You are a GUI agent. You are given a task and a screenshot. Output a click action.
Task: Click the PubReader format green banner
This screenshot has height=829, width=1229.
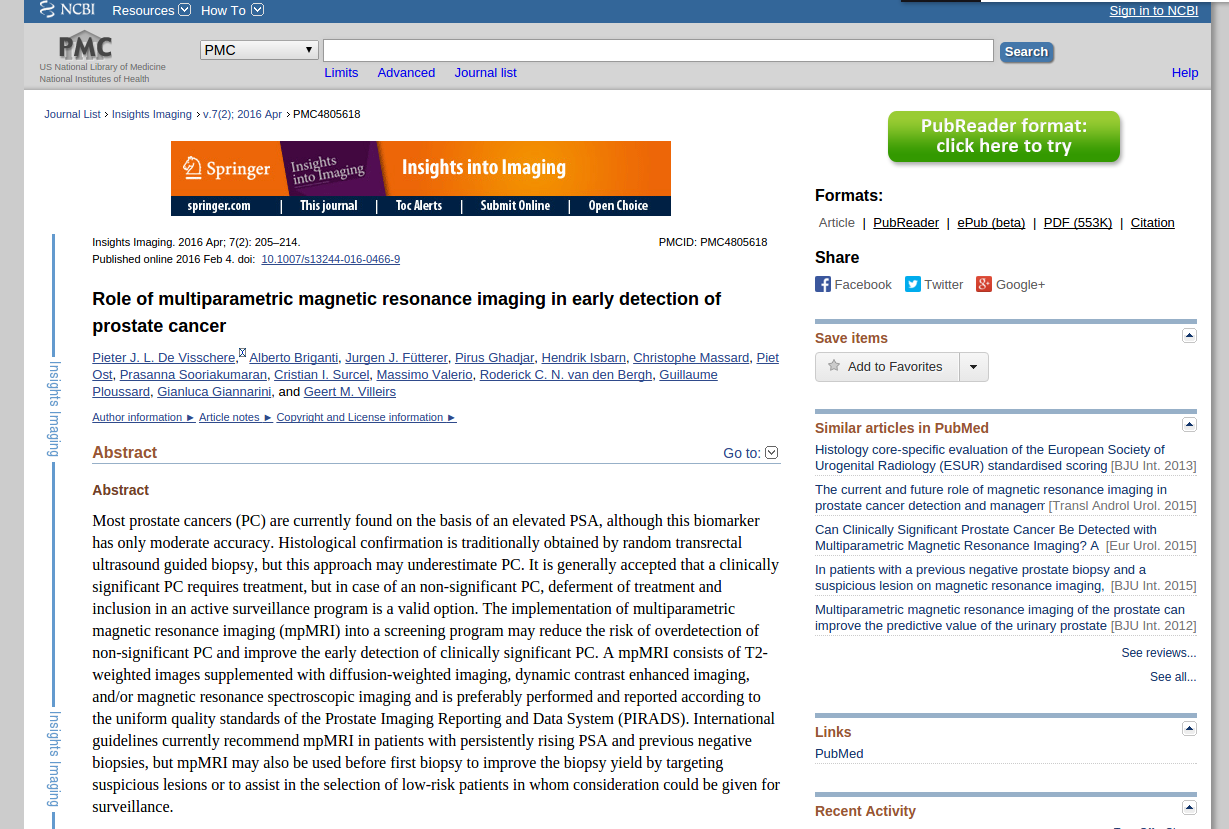pos(1003,136)
